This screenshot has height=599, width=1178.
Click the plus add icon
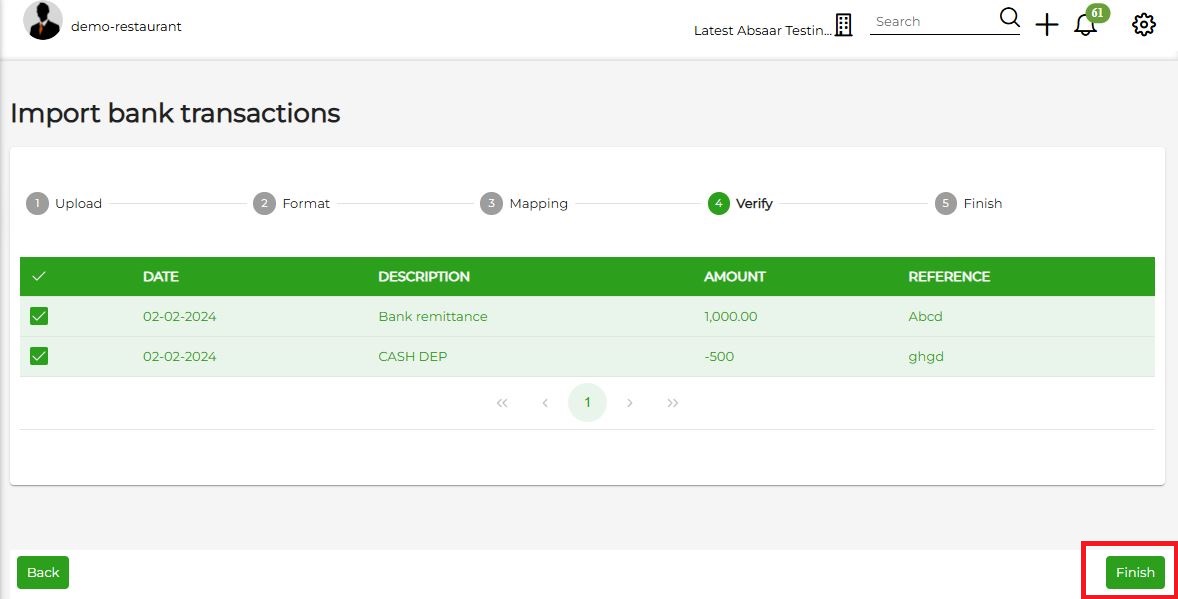(x=1047, y=25)
